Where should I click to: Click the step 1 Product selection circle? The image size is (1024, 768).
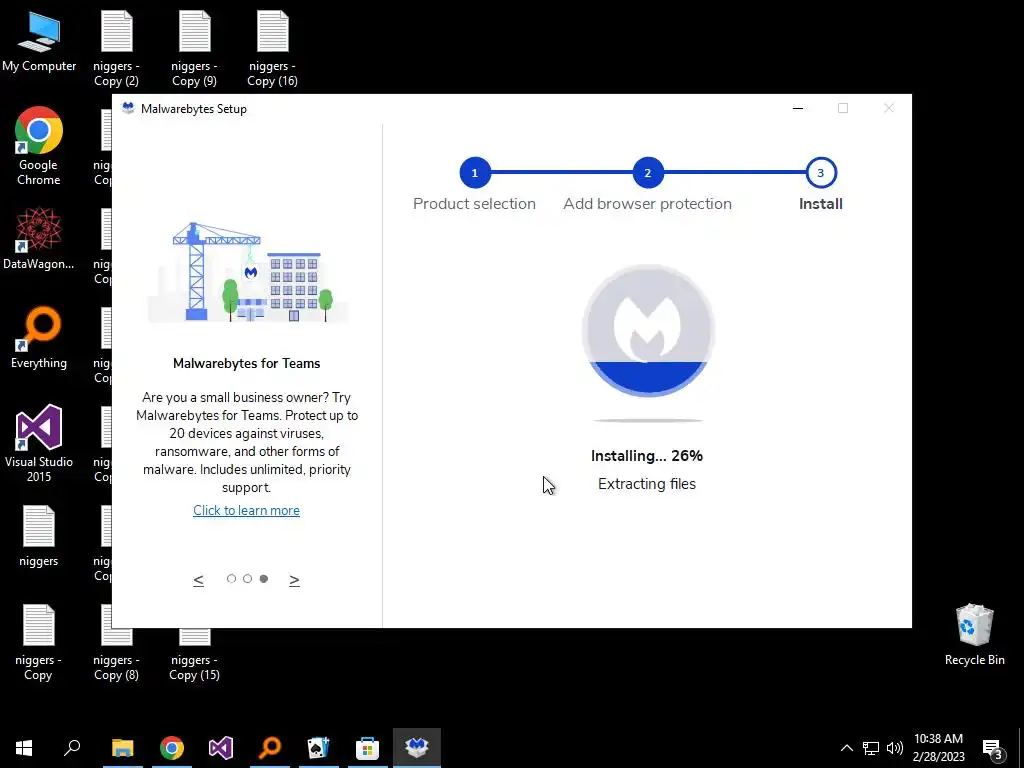click(x=475, y=173)
